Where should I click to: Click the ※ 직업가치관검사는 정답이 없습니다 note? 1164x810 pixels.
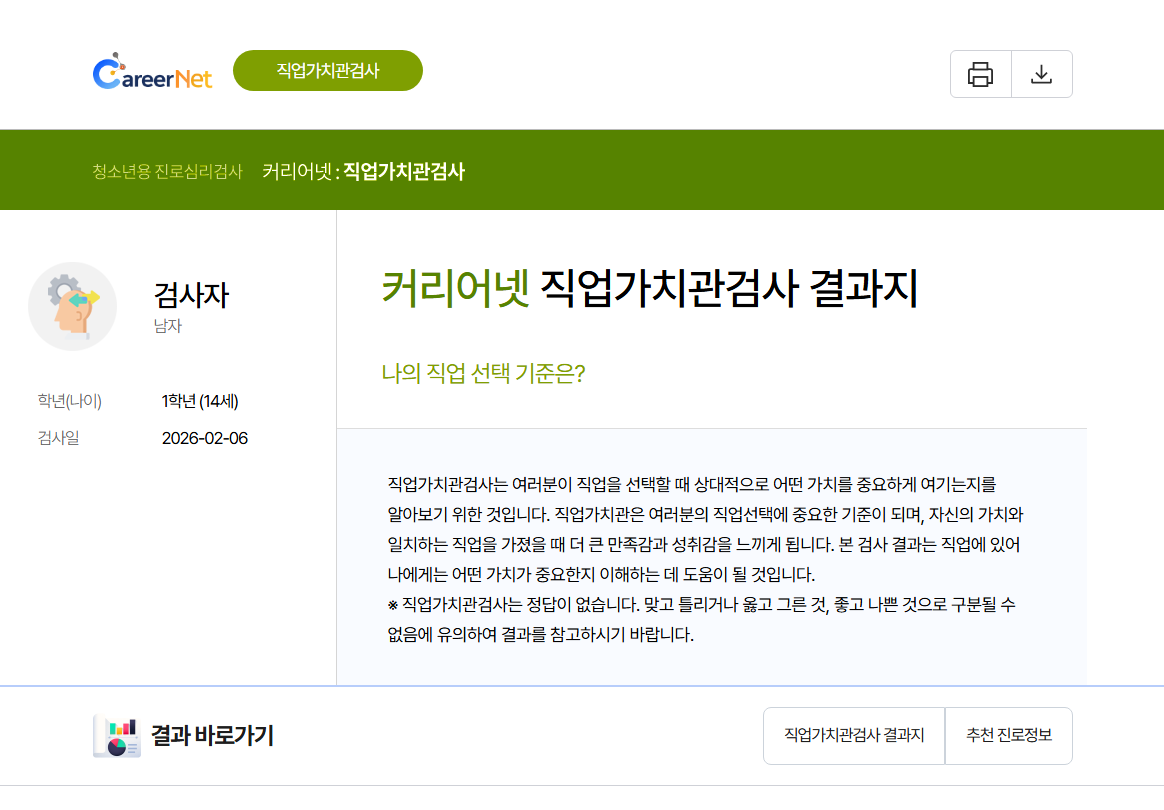(701, 619)
